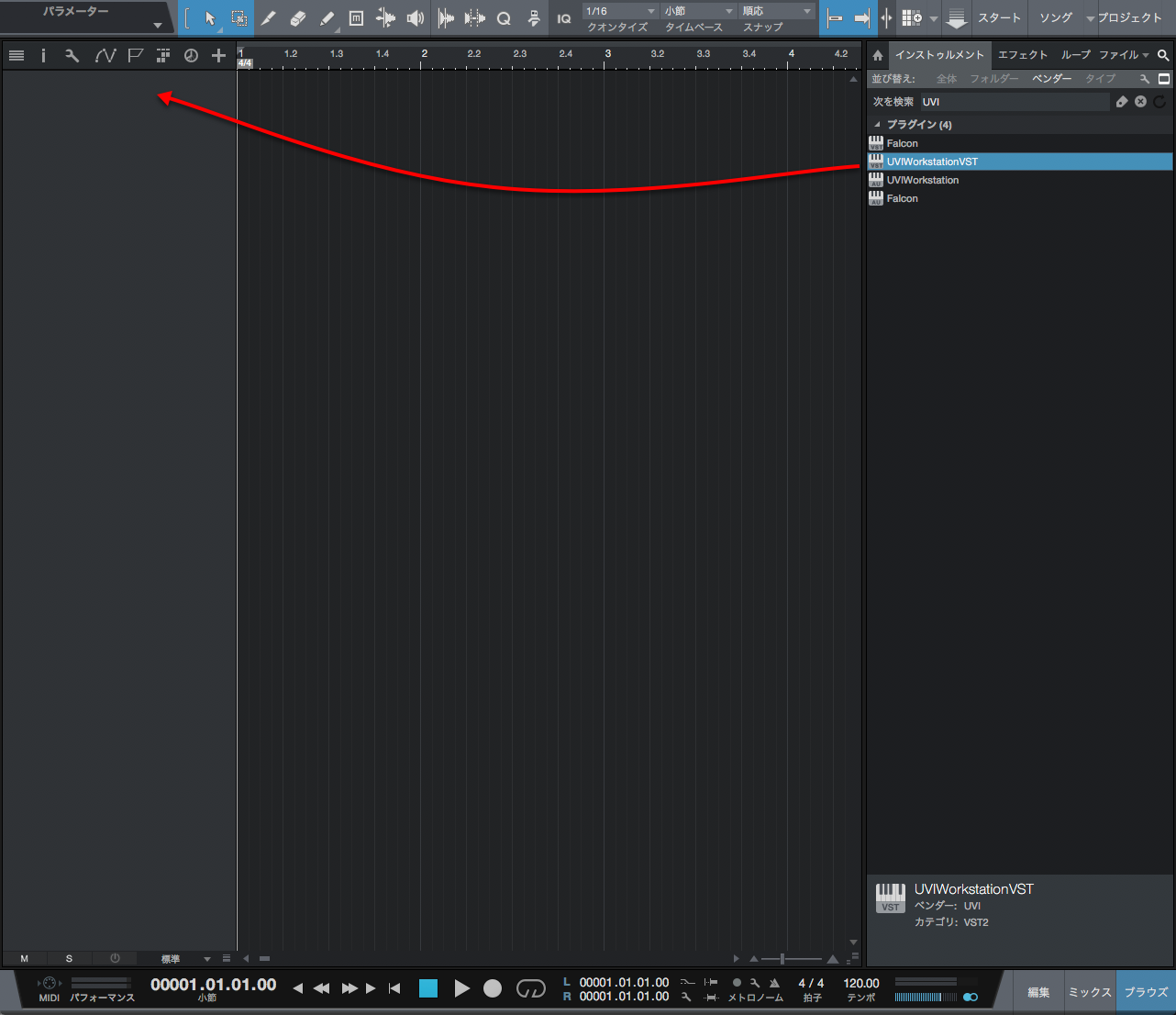1176x1015 pixels.
Task: Sort browser by フォルダー
Action: pos(994,79)
